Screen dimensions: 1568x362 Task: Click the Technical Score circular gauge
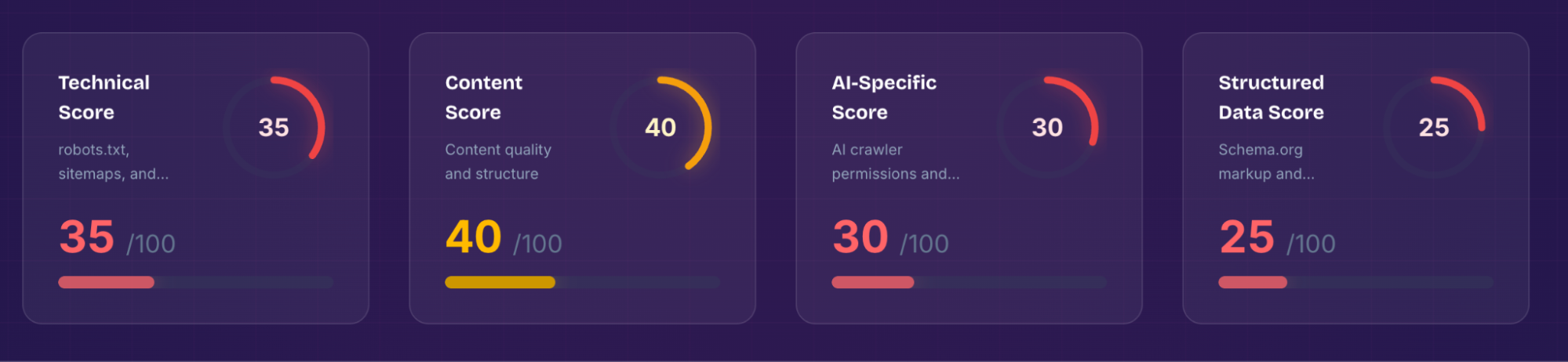click(x=274, y=127)
